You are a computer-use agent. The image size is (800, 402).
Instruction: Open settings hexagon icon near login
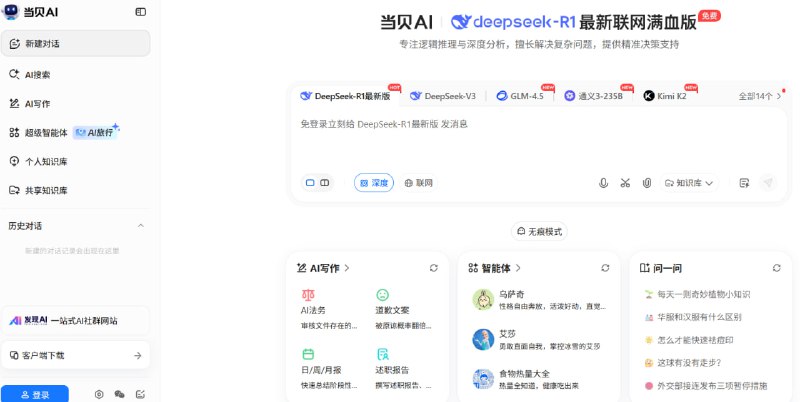tap(99, 394)
